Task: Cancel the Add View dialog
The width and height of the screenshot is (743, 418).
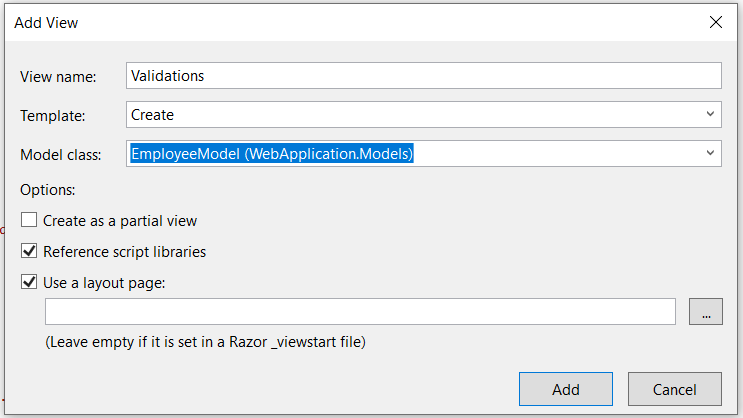Action: 675,389
